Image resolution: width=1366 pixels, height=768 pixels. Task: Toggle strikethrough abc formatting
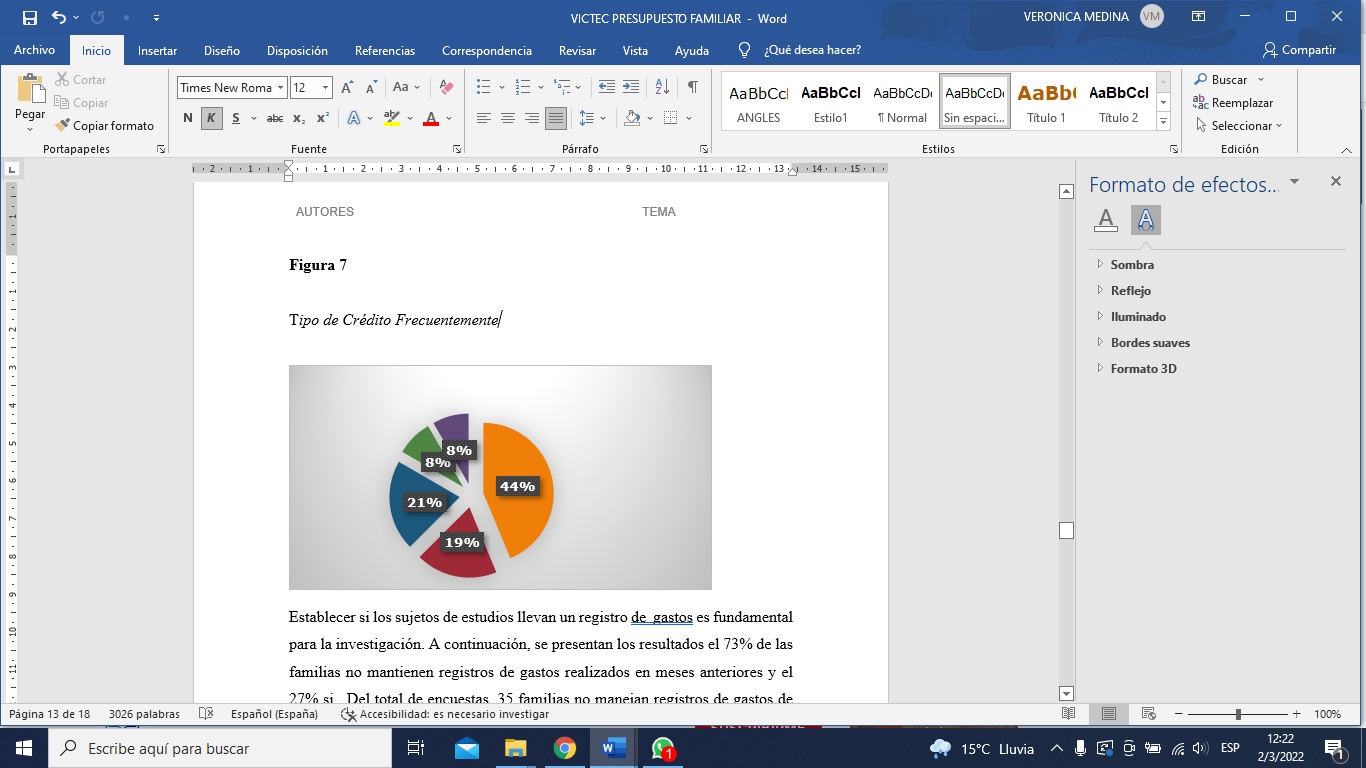click(x=275, y=118)
